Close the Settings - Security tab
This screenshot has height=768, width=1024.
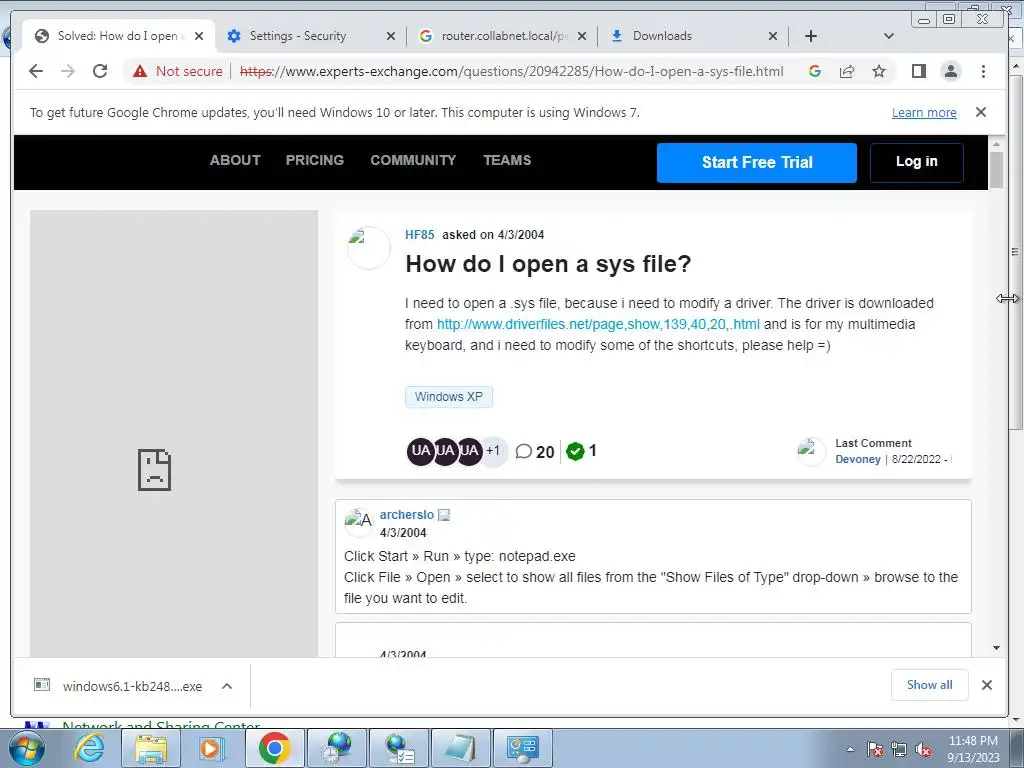coord(391,36)
